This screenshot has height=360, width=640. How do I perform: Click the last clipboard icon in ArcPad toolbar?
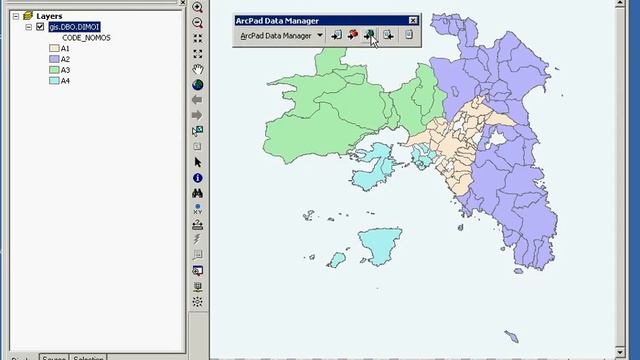[x=409, y=35]
